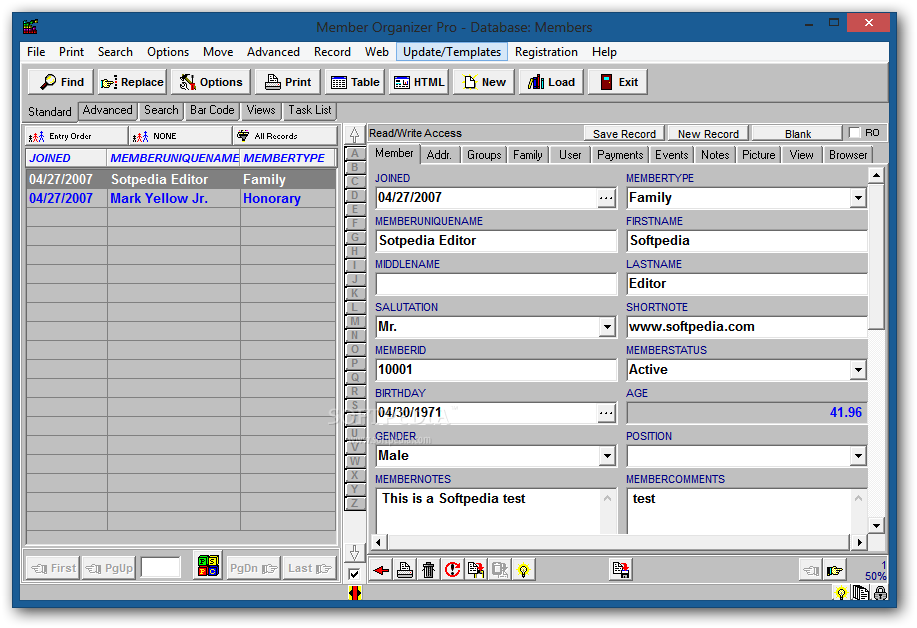This screenshot has width=917, height=628.
Task: Click the colored PSFC blocks icon
Action: click(208, 566)
